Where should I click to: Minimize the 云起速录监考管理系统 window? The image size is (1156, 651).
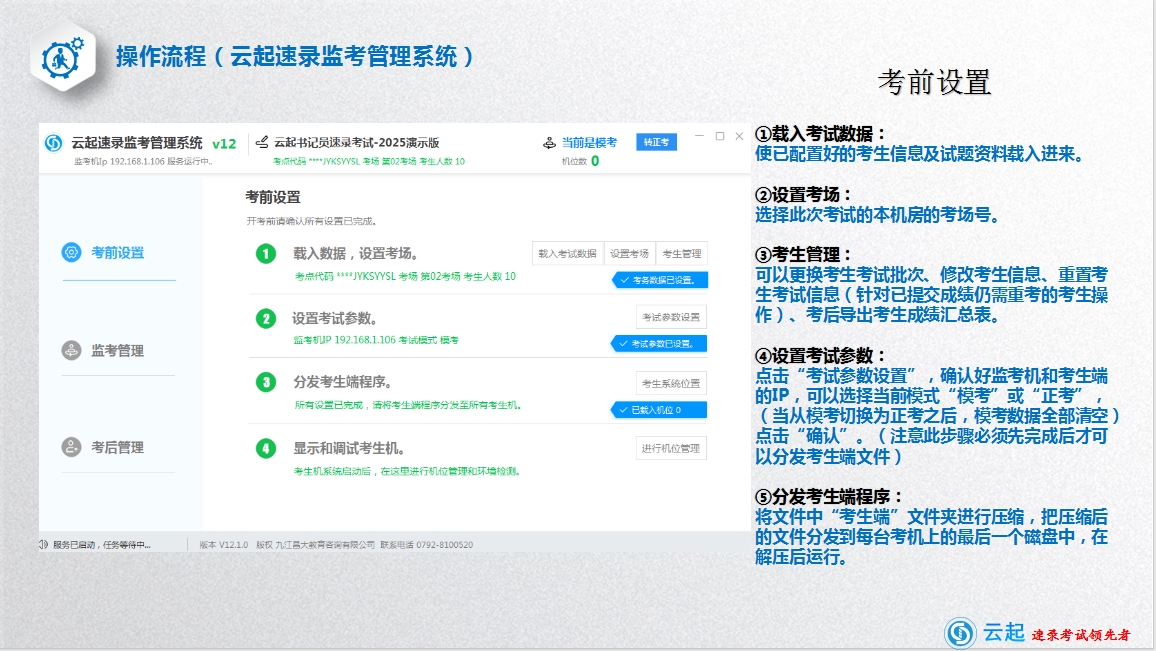point(699,136)
